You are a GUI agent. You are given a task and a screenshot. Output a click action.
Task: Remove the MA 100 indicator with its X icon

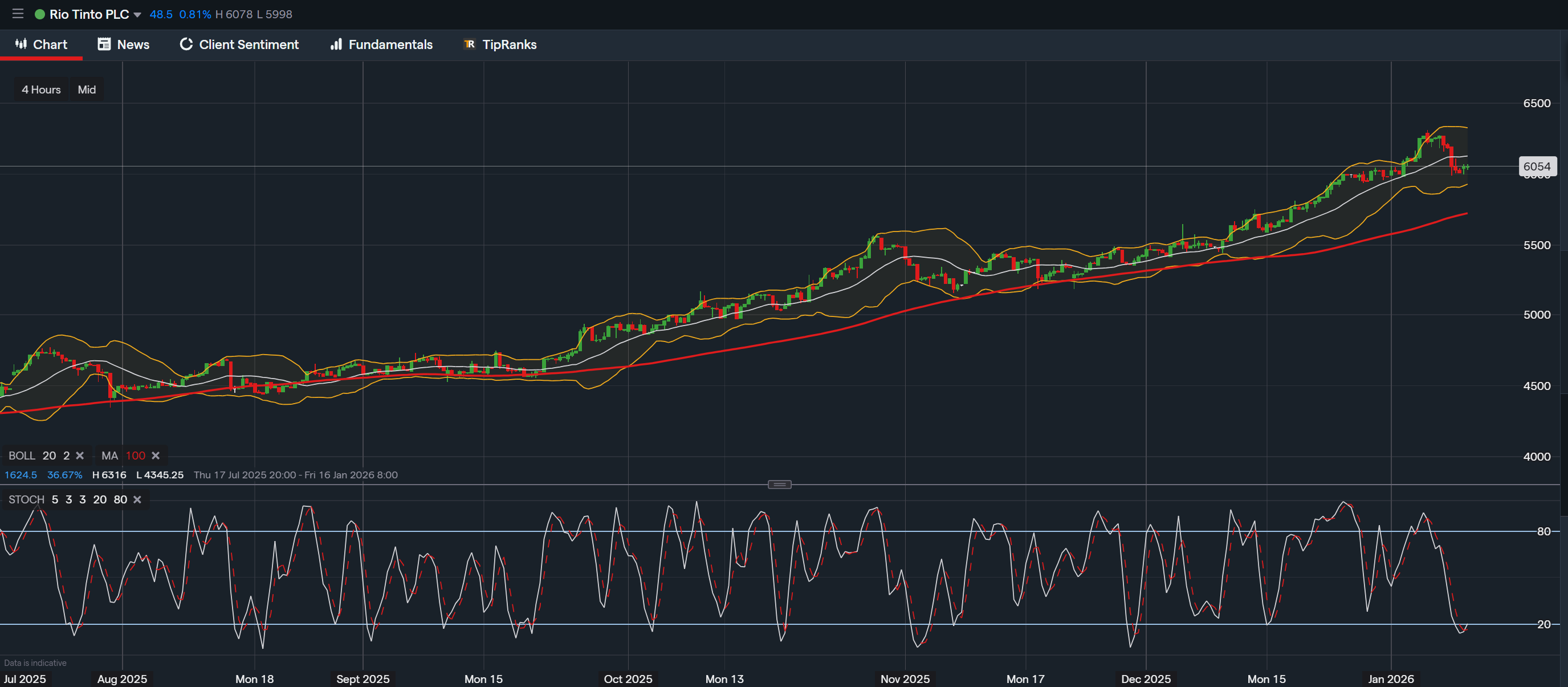point(156,455)
